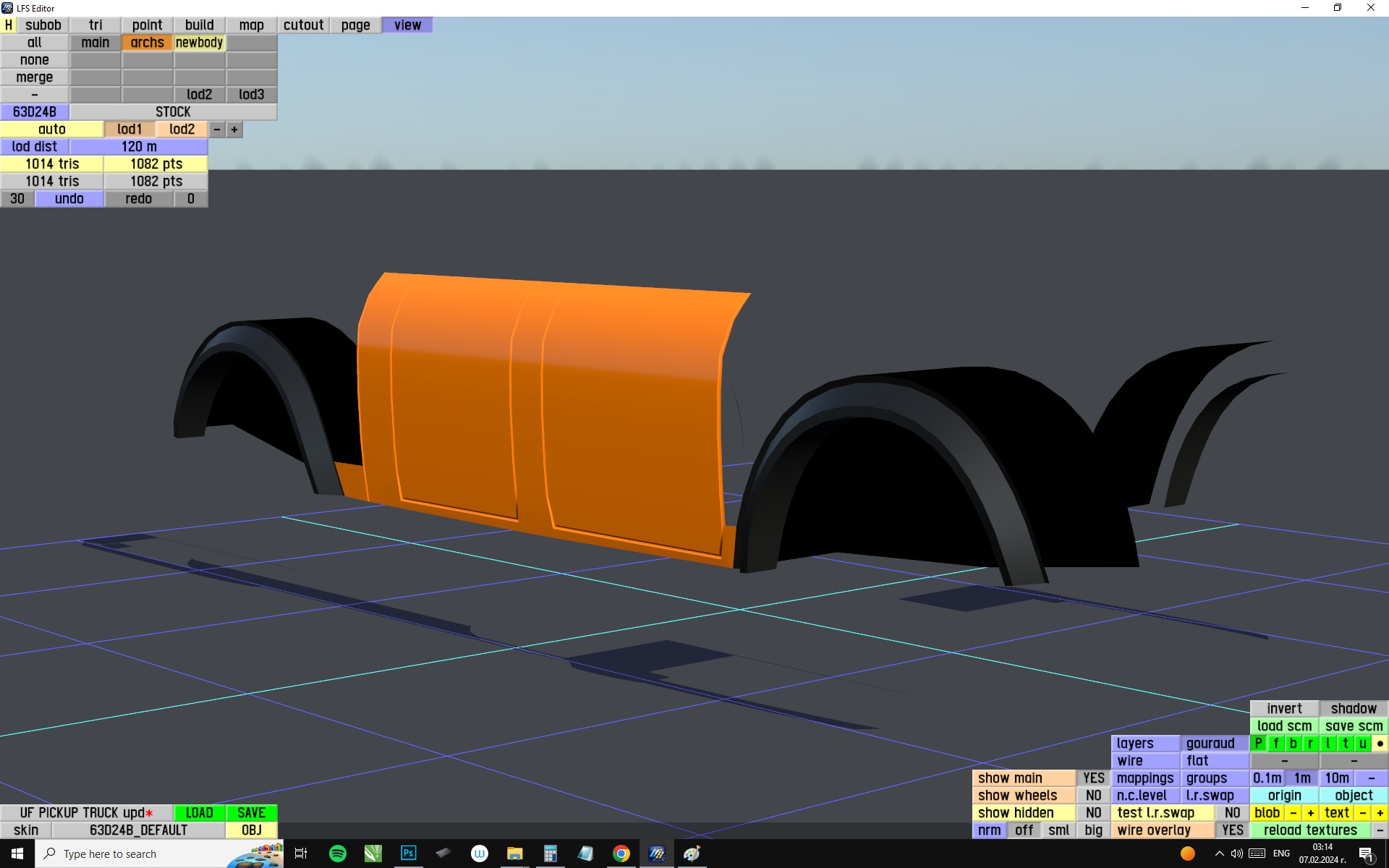Click the green 'u' view button
This screenshot has width=1389, height=868.
[1362, 743]
